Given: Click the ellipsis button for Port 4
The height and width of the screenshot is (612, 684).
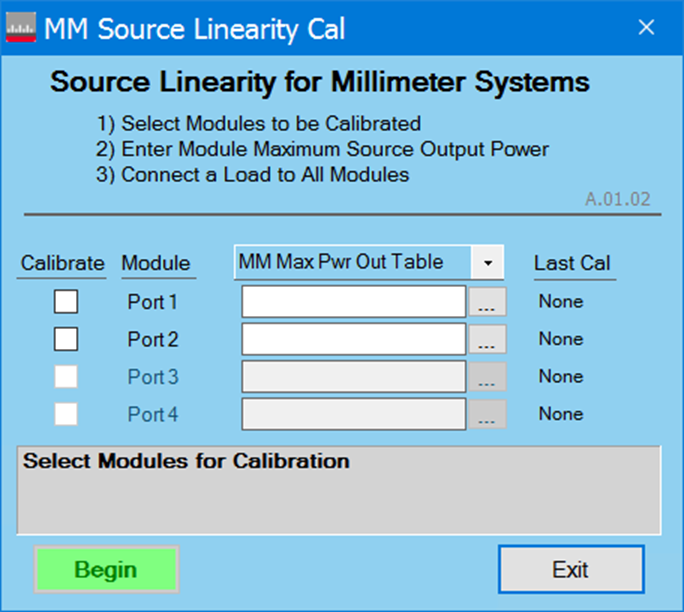Looking at the screenshot, I should point(487,415).
